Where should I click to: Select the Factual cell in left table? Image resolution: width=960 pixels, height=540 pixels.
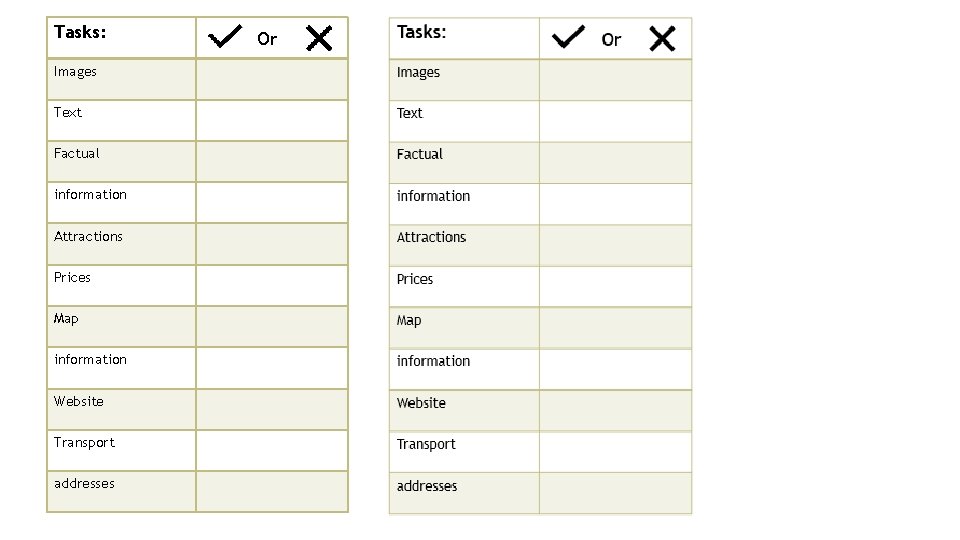pyautogui.click(x=121, y=162)
